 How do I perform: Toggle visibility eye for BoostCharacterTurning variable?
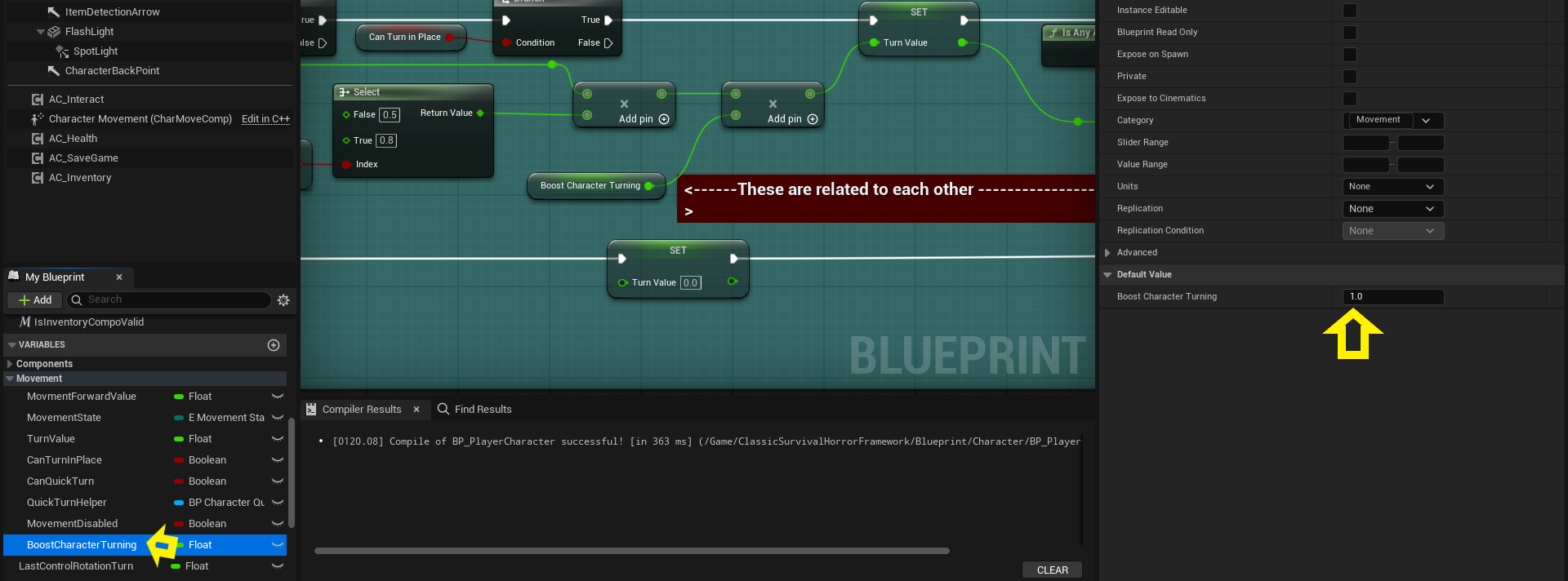278,545
